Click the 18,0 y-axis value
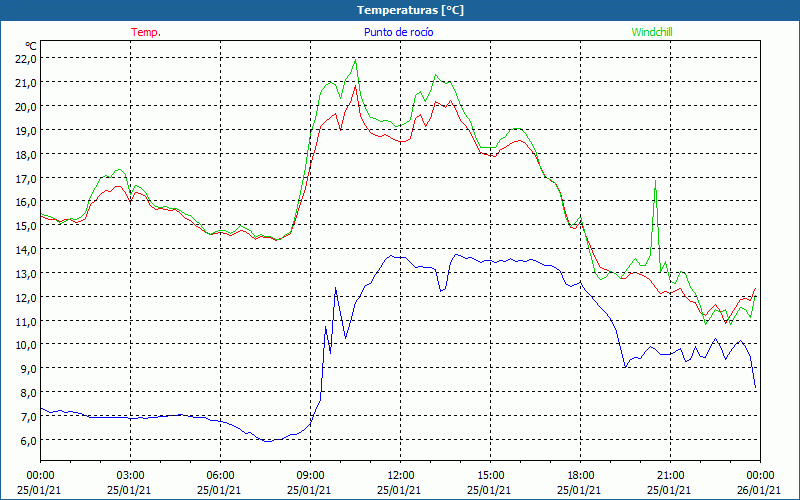This screenshot has height=500, width=800. 27,154
